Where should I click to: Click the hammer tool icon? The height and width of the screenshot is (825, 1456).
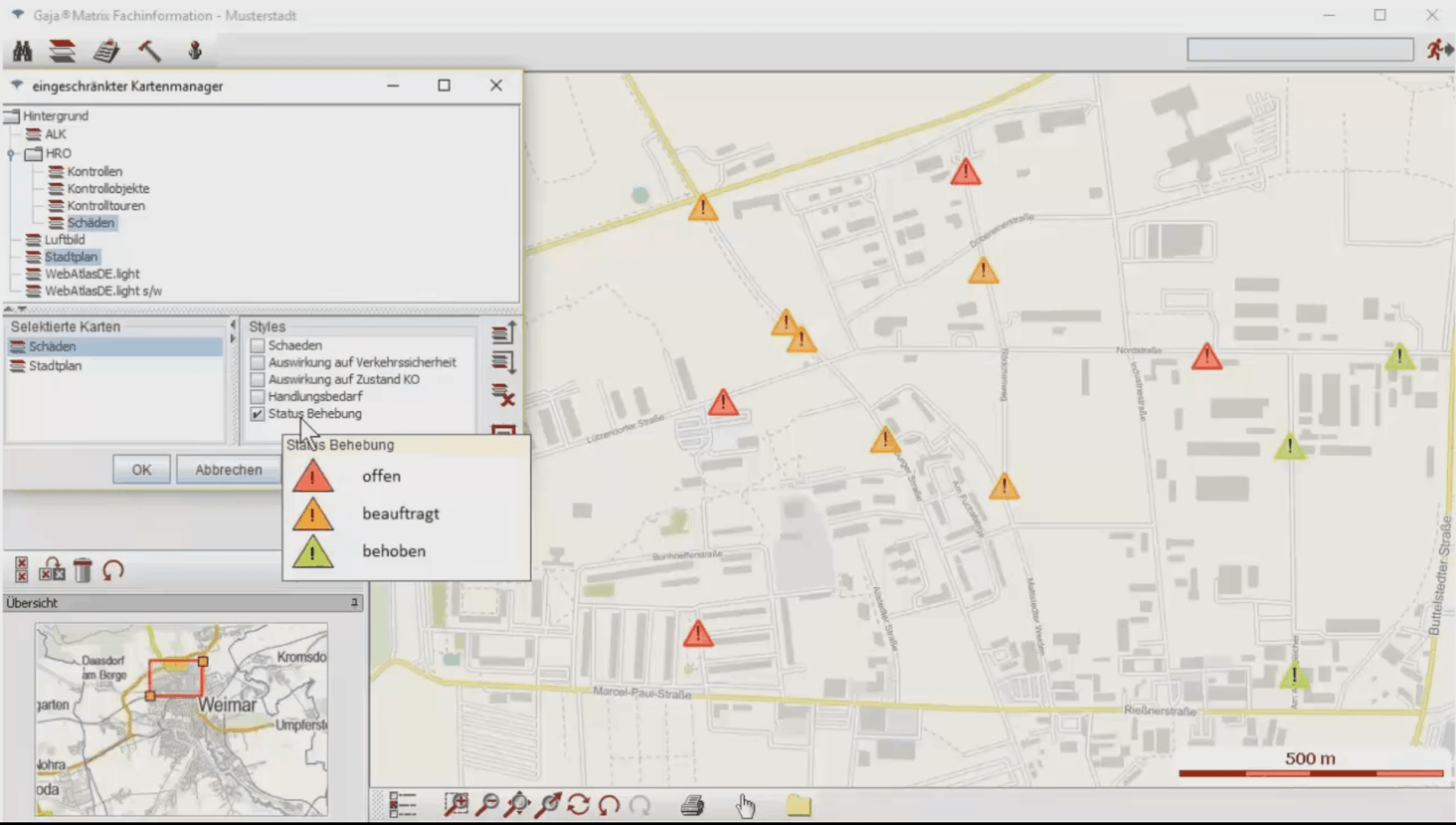click(149, 52)
